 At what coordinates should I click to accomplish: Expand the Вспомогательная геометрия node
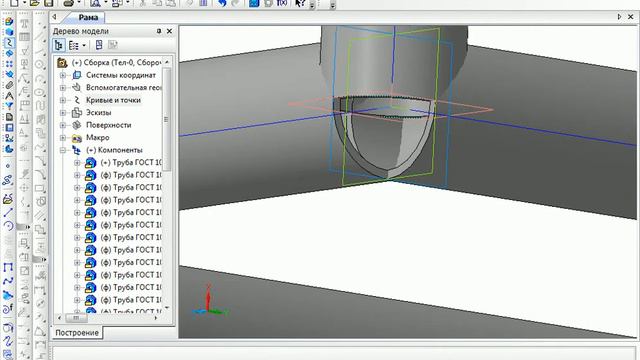pyautogui.click(x=62, y=88)
